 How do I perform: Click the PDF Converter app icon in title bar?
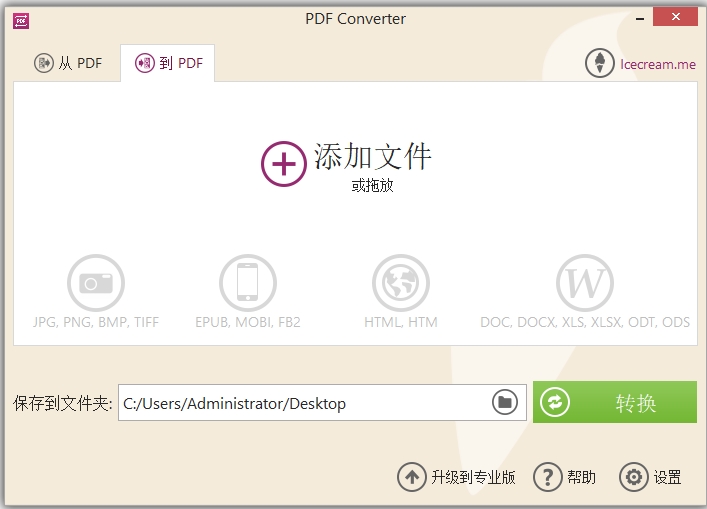click(x=20, y=19)
